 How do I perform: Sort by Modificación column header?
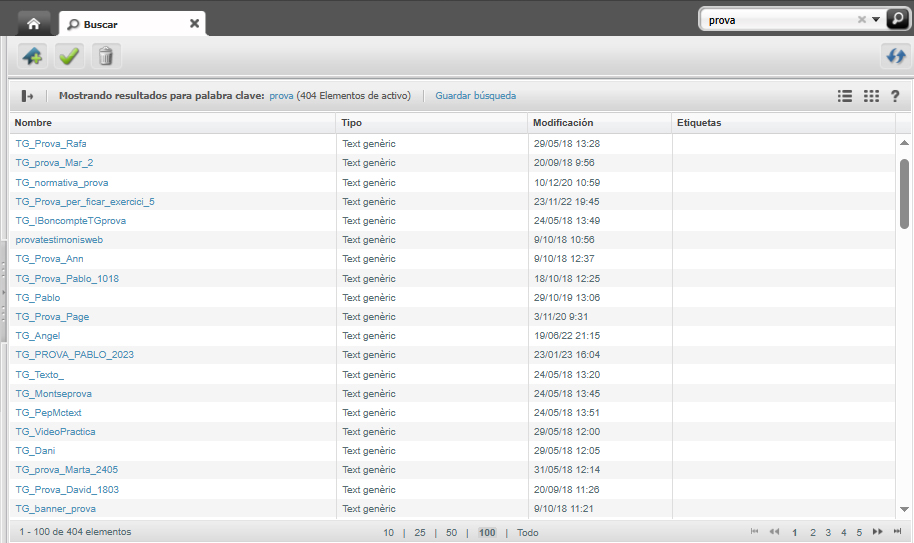(563, 123)
